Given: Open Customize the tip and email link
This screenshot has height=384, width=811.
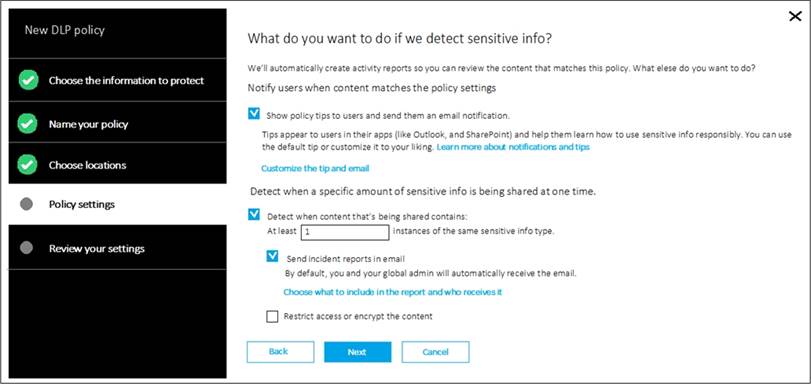Looking at the screenshot, I should pos(315,168).
